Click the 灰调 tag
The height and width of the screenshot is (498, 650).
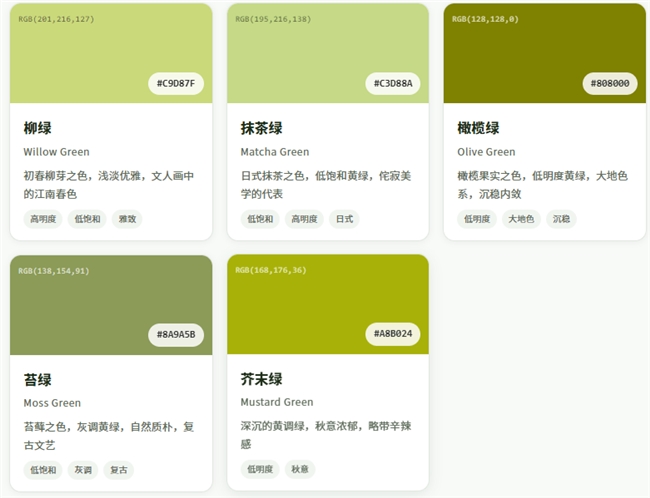click(83, 470)
